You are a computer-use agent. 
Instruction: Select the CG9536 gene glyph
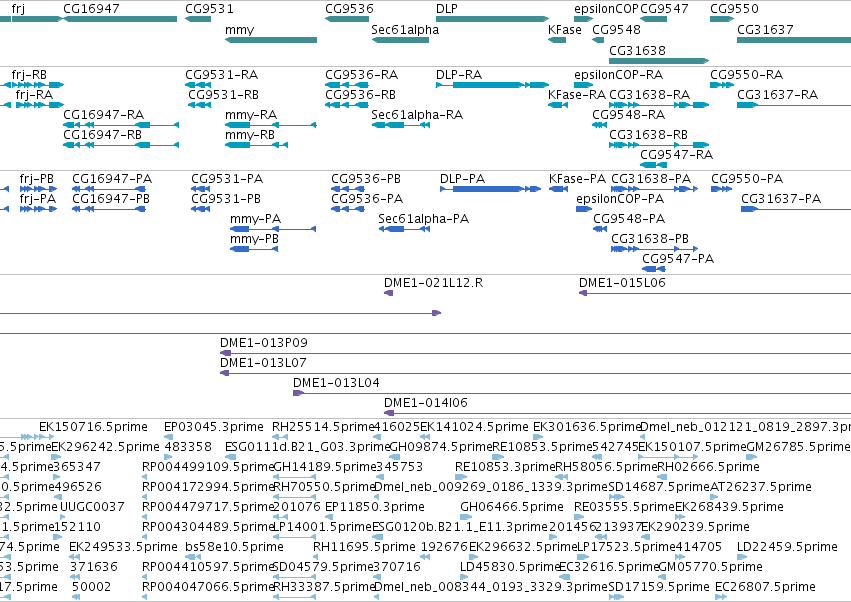pos(347,19)
